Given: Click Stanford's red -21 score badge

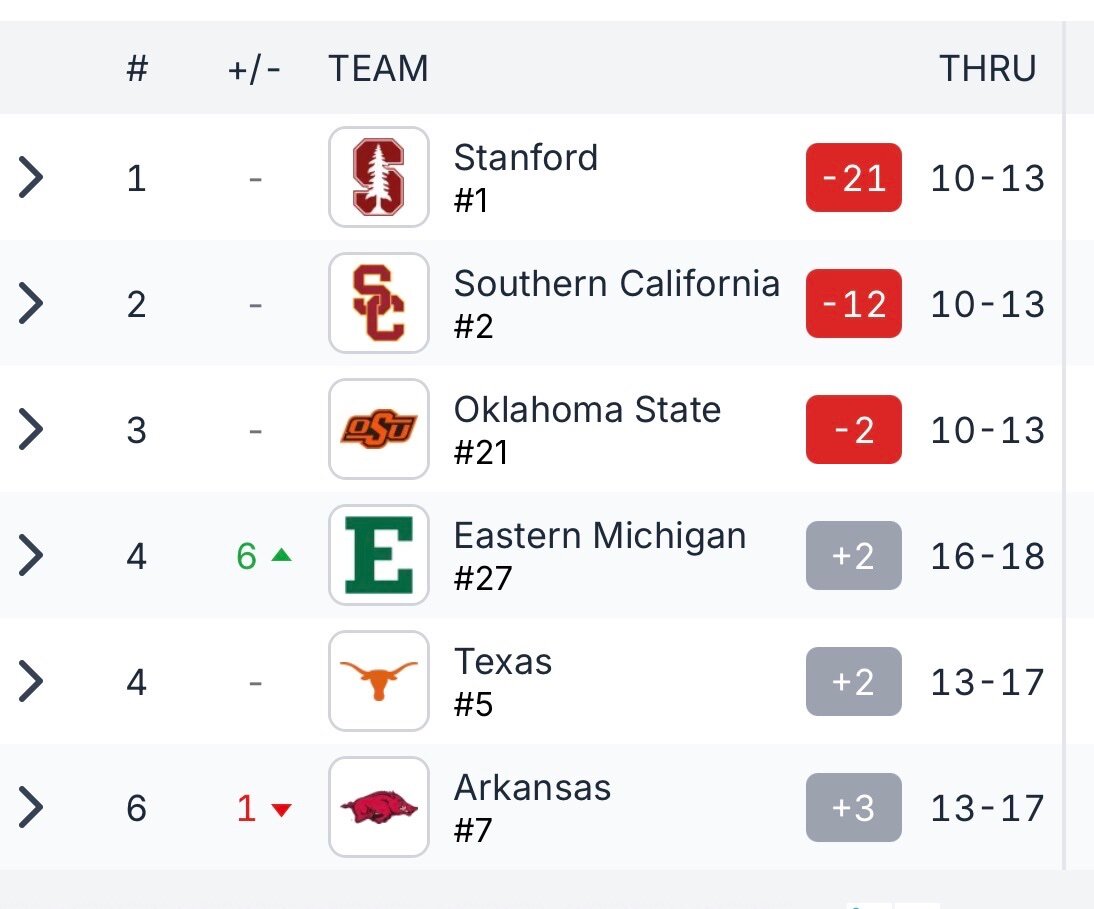Looking at the screenshot, I should coord(853,177).
